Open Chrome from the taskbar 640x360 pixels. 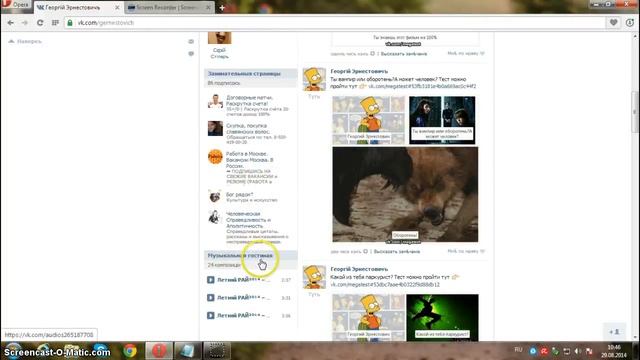click(x=130, y=351)
